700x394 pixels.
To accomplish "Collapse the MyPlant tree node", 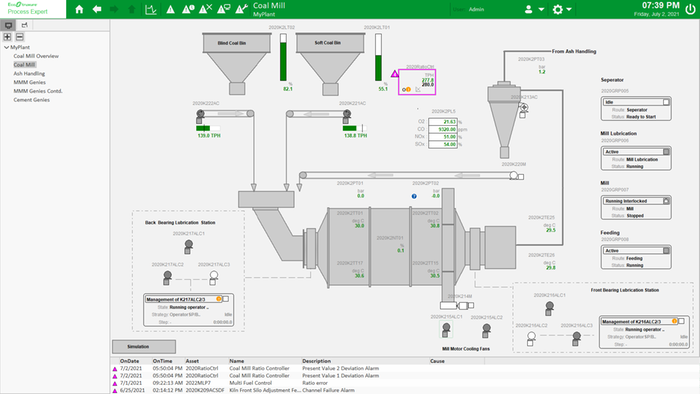I will coord(6,47).
